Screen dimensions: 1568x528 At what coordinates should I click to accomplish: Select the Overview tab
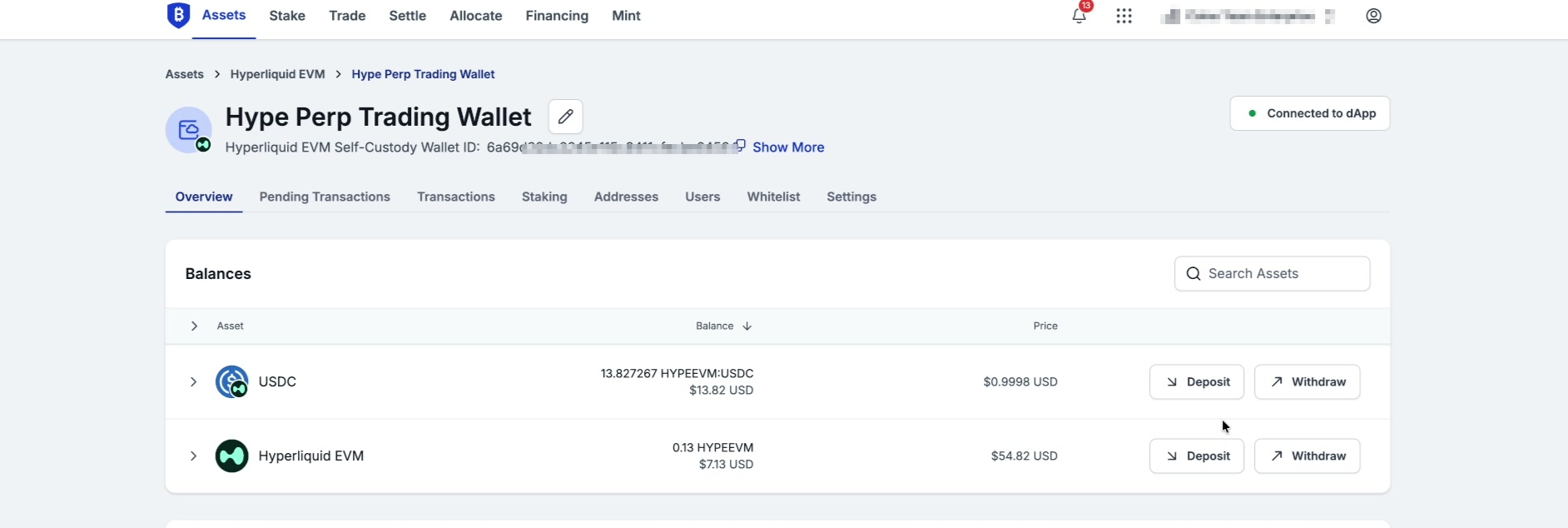coord(204,197)
